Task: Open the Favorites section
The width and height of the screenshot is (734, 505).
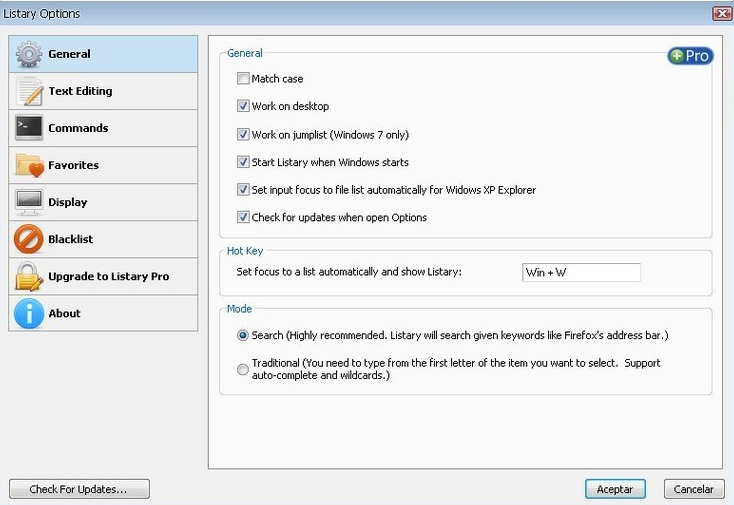Action: tap(103, 165)
